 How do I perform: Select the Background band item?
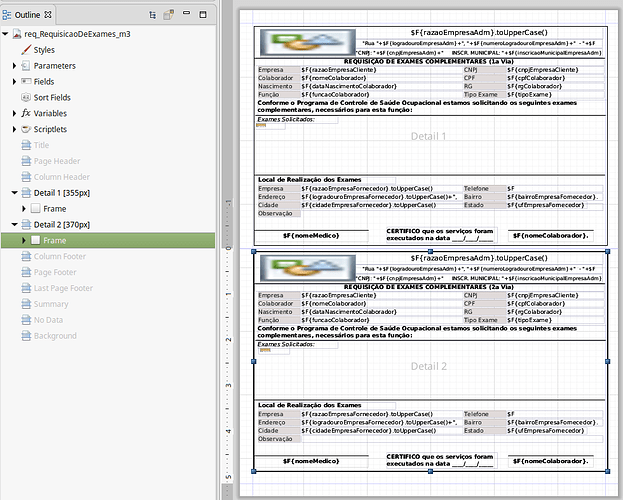tap(55, 336)
